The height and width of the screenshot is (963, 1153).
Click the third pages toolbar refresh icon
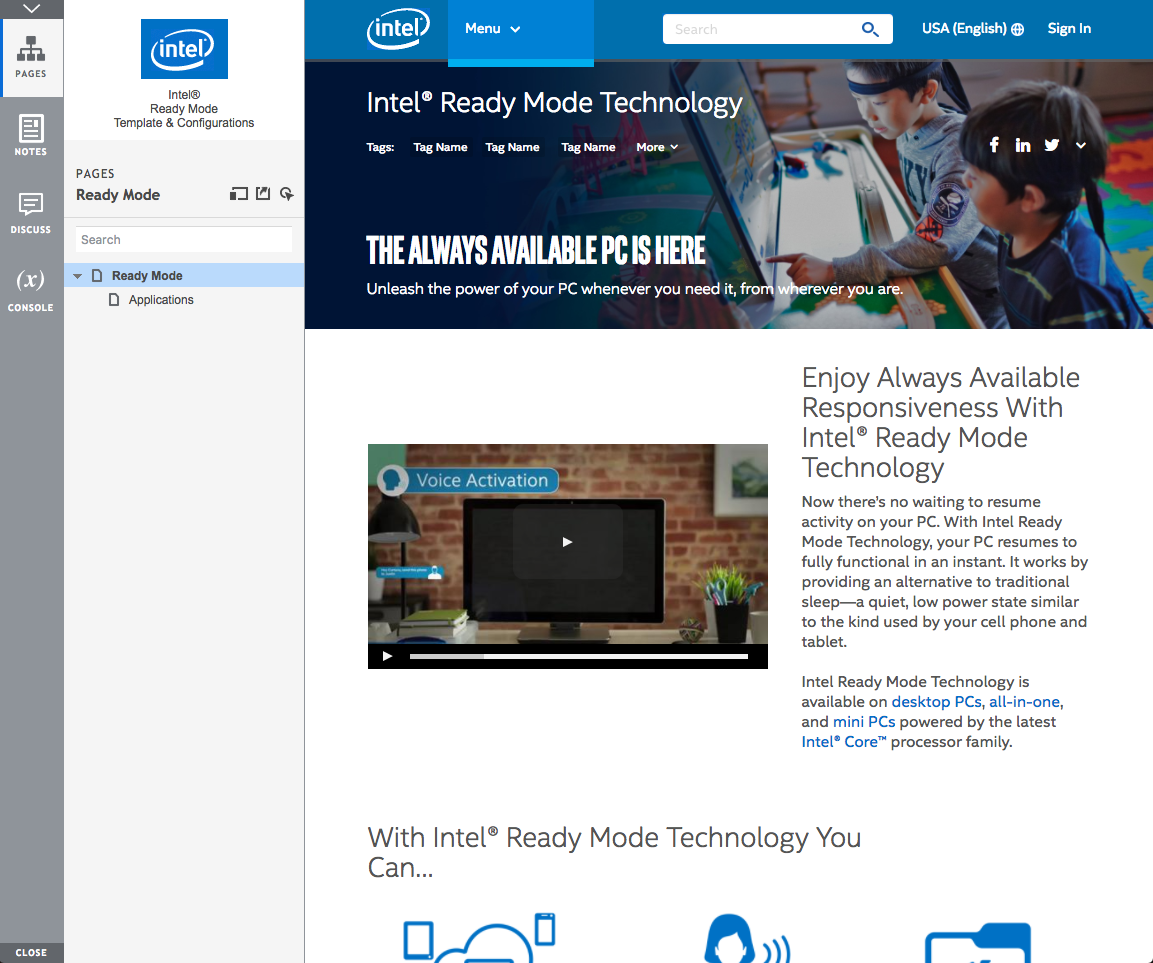coord(287,194)
